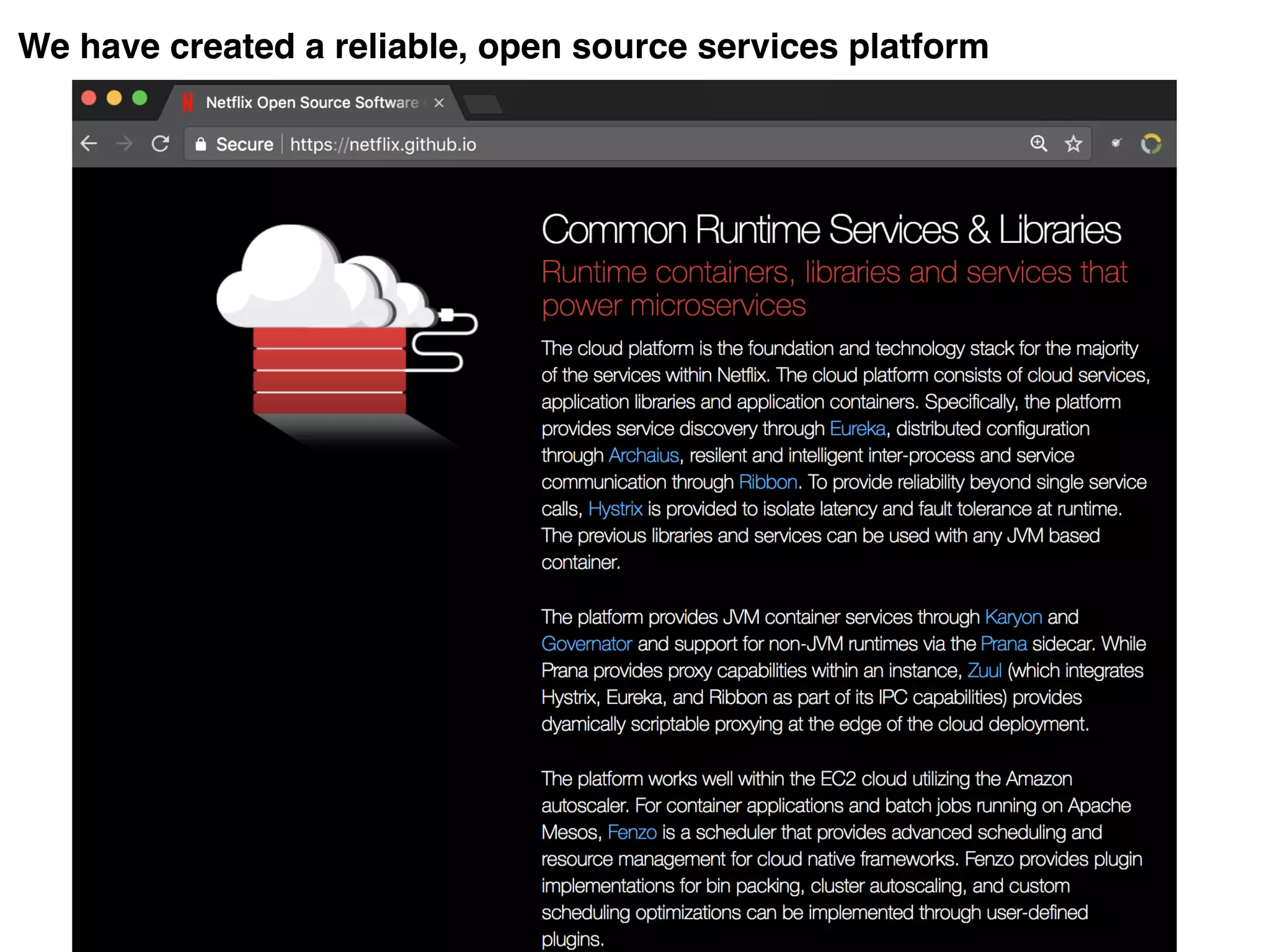
Task: Click the Common Runtime Services & Libraries heading
Action: point(831,230)
